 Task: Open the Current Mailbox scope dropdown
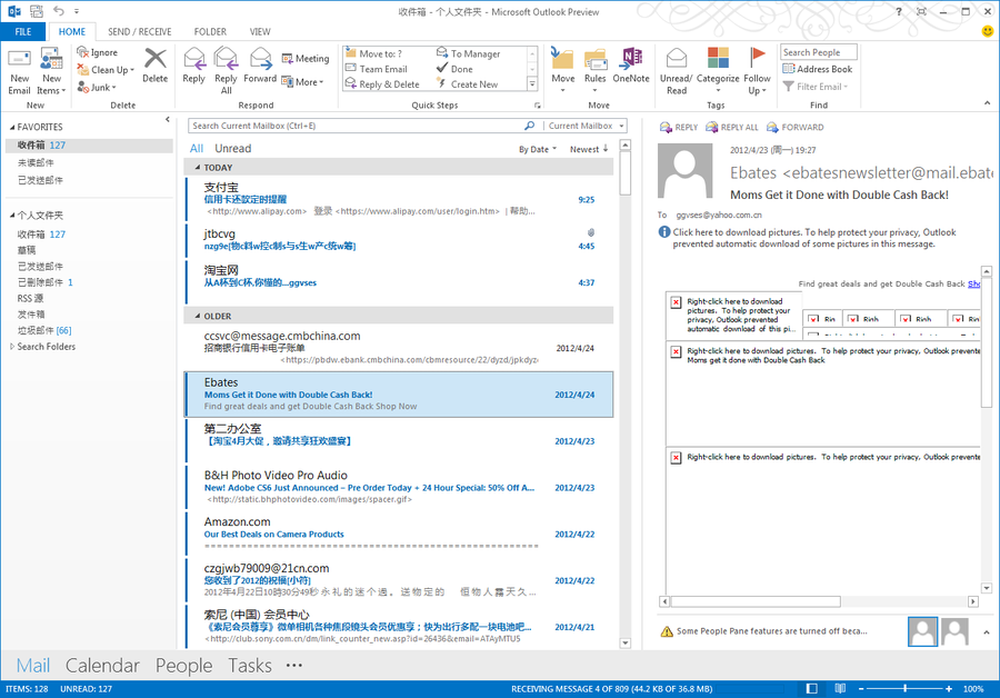click(x=585, y=126)
